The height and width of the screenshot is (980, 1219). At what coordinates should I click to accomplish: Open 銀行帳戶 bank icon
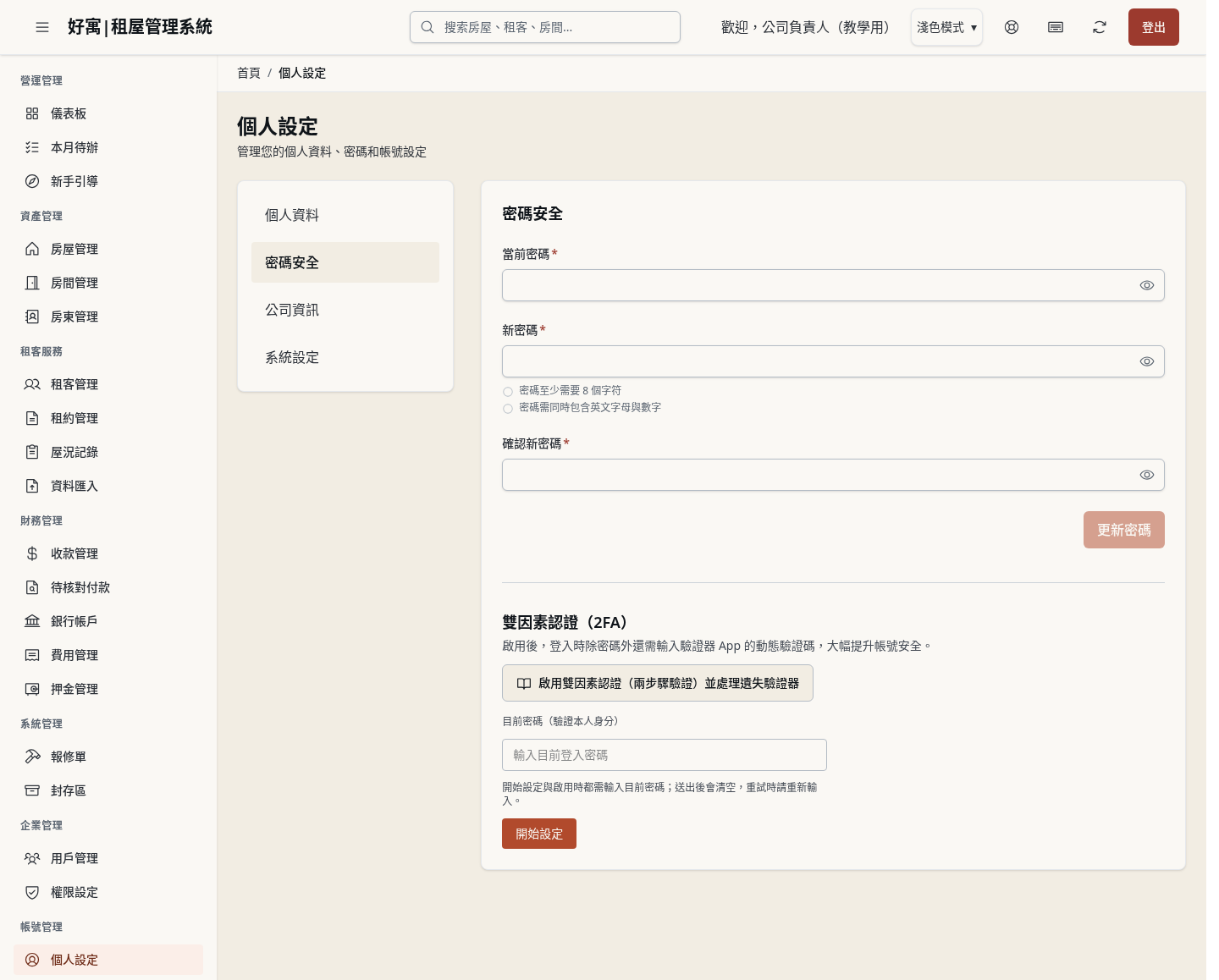click(x=32, y=621)
